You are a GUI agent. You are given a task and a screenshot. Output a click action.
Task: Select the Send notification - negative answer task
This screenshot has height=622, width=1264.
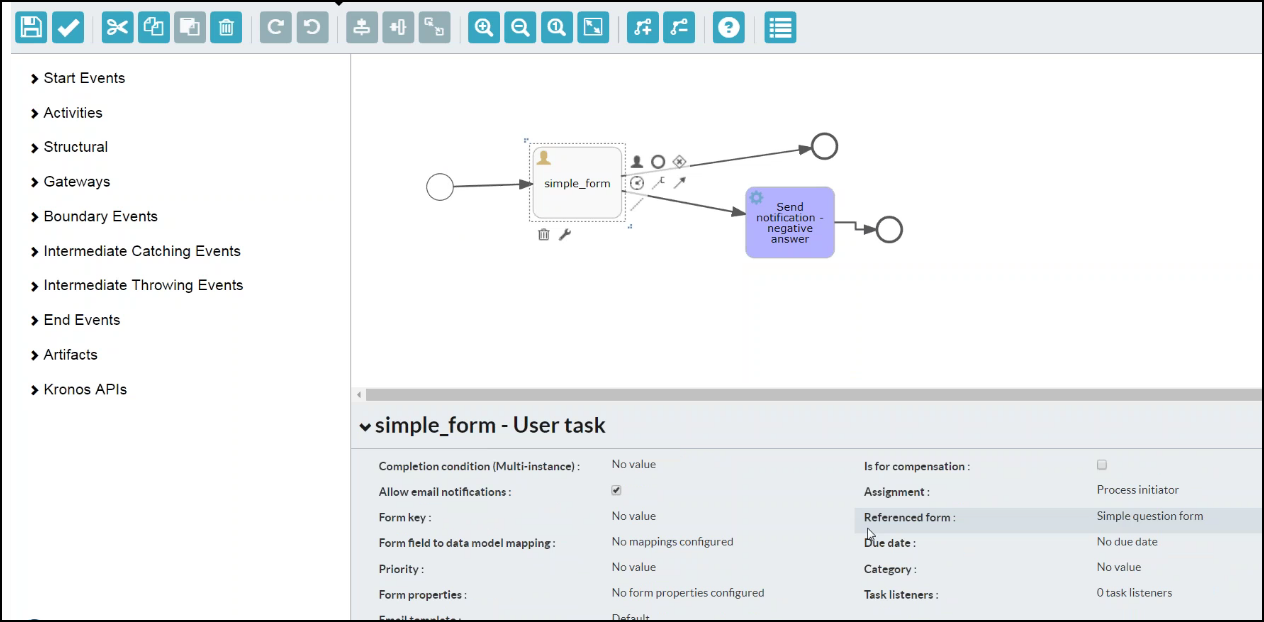tap(790, 222)
